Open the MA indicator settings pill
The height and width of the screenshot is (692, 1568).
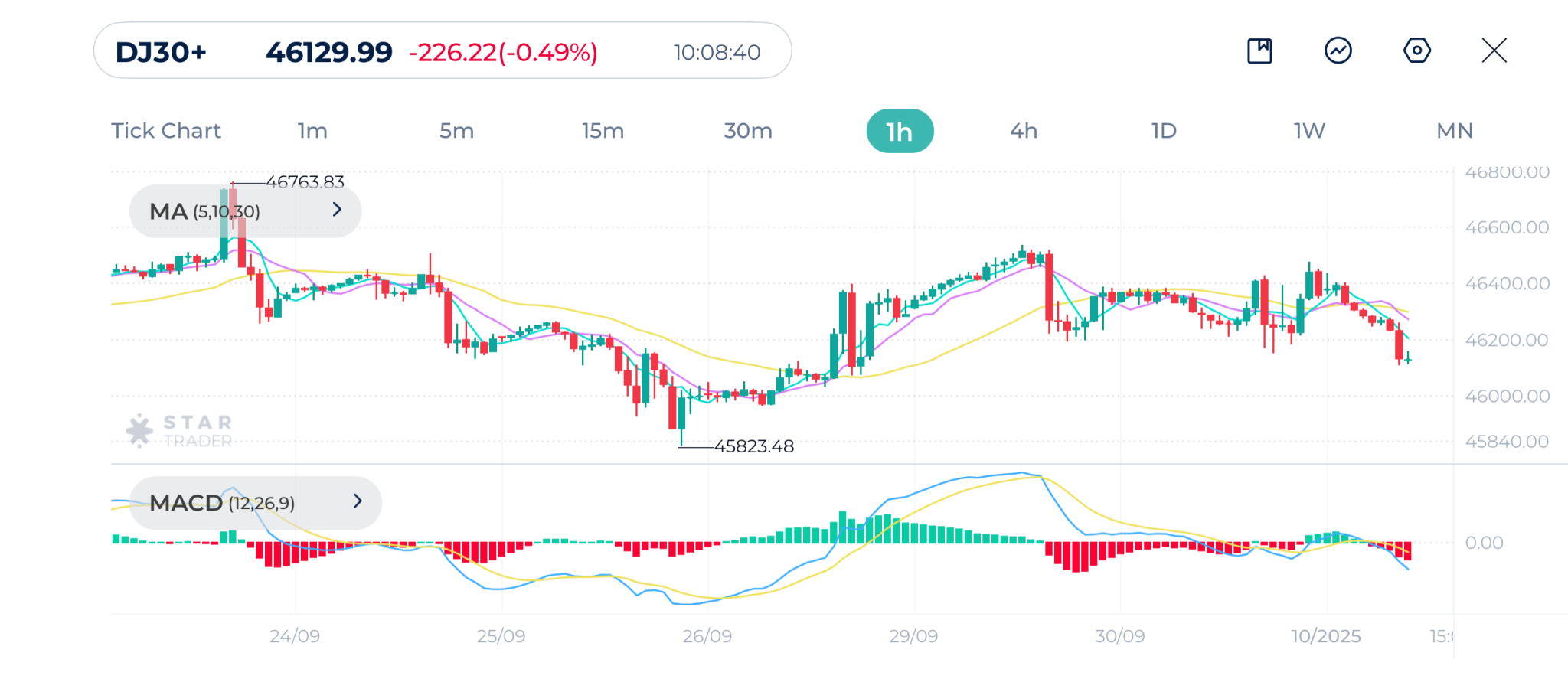coord(204,211)
